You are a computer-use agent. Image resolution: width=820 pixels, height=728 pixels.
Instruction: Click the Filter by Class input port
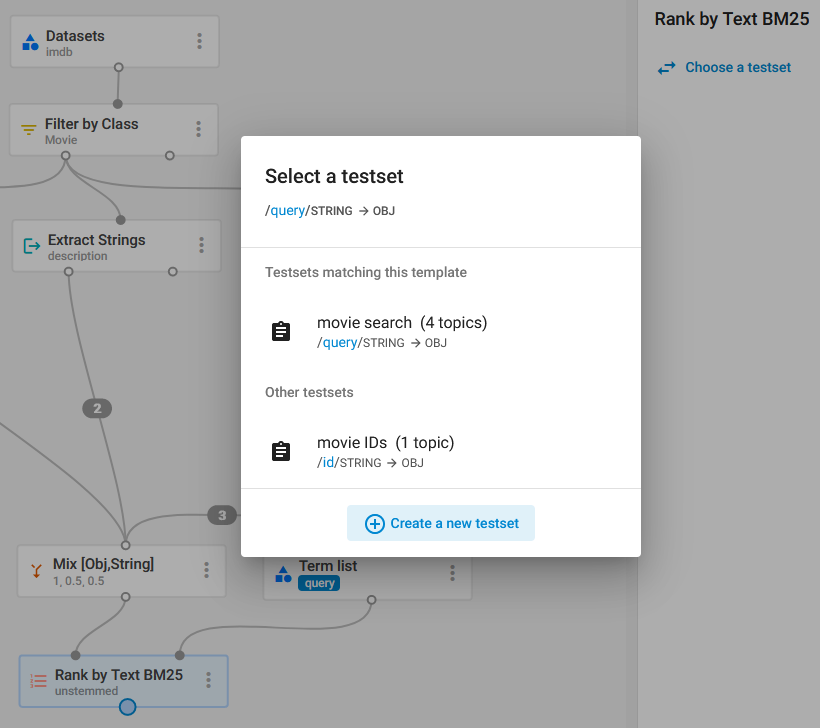click(118, 104)
